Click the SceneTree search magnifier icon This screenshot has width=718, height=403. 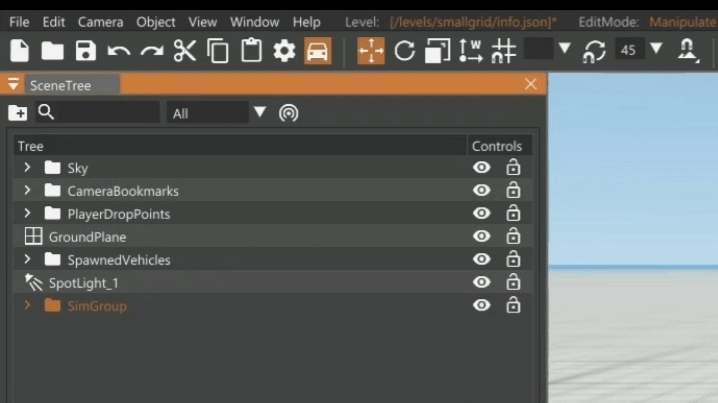pos(46,112)
